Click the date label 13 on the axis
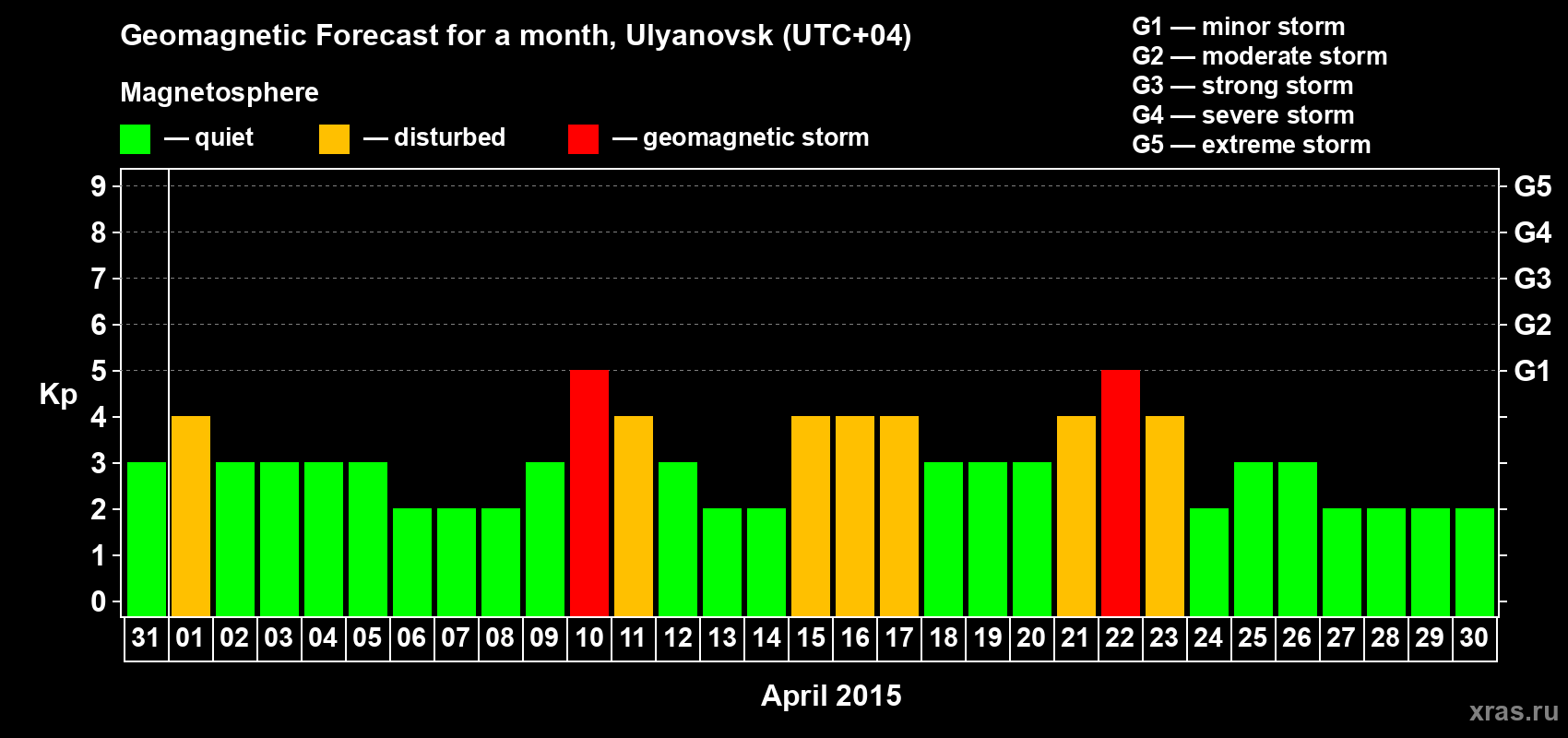1568x738 pixels. tap(722, 637)
